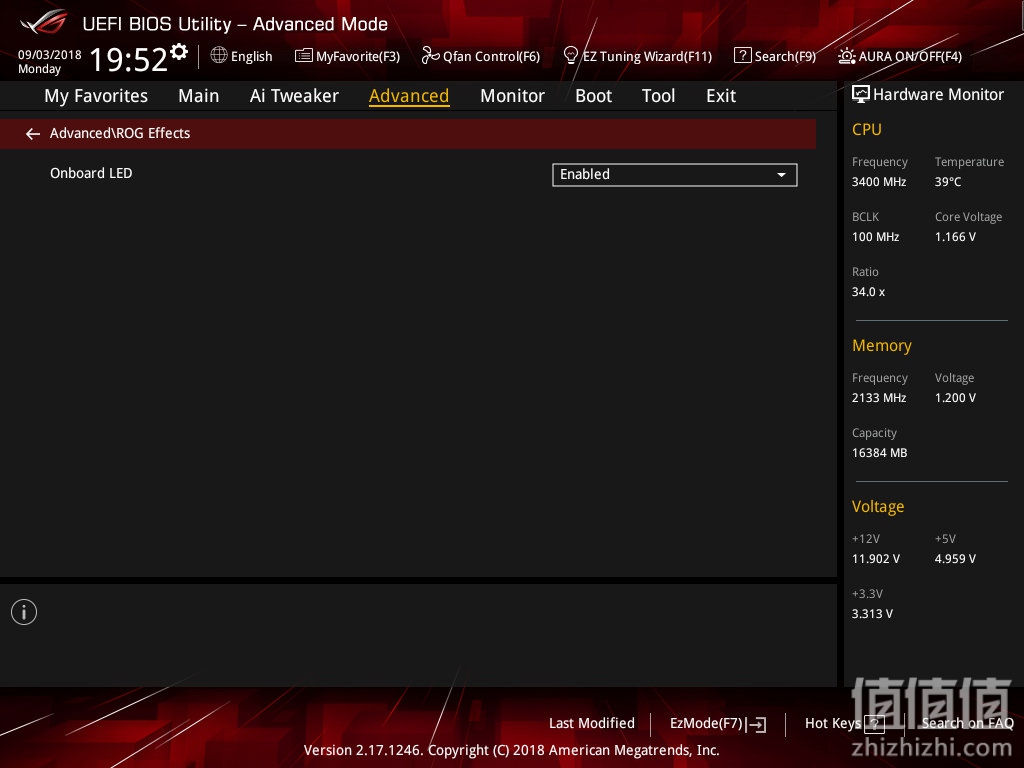Image resolution: width=1024 pixels, height=768 pixels.
Task: Switch to the Monitor tab
Action: [x=512, y=96]
